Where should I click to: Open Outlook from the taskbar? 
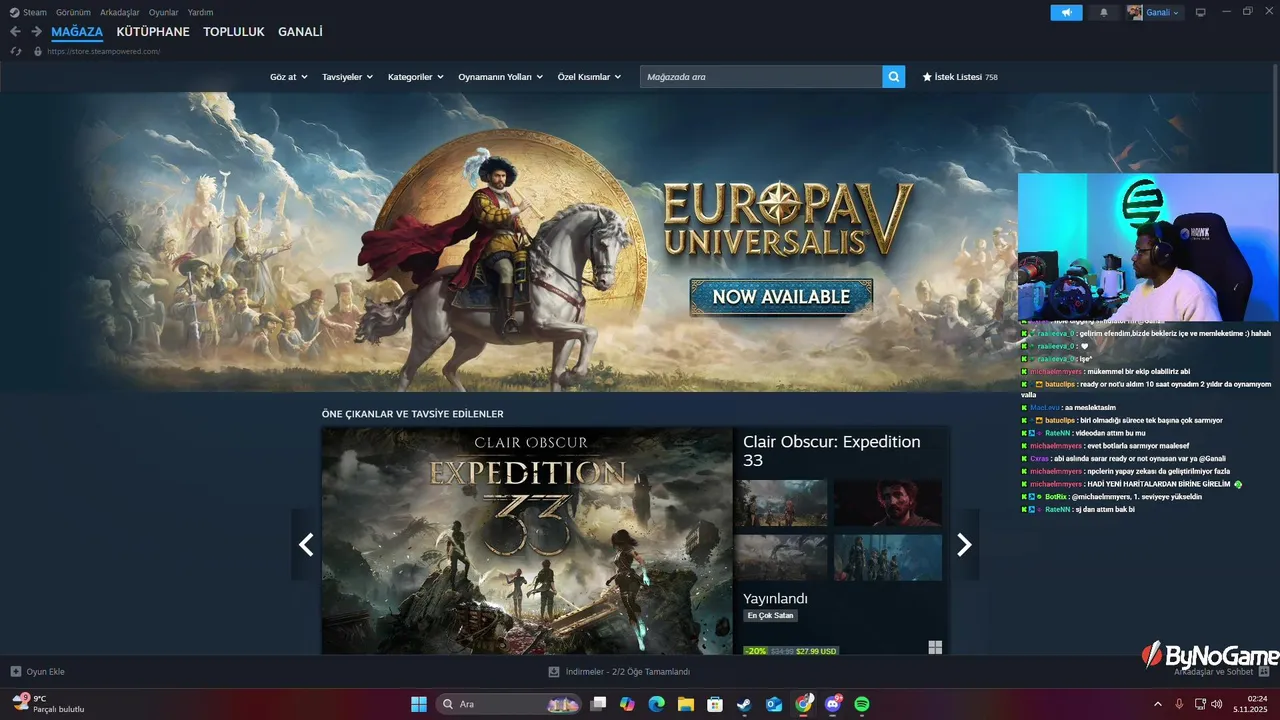click(774, 704)
